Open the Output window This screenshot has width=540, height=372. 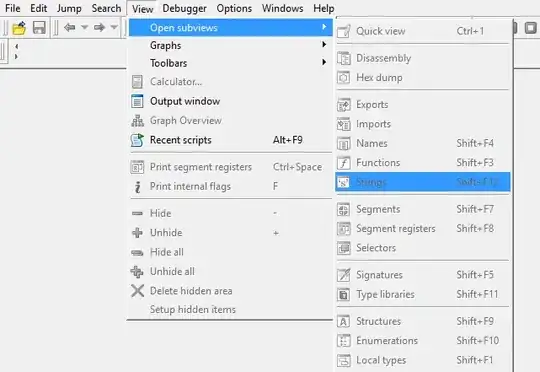[230, 101]
